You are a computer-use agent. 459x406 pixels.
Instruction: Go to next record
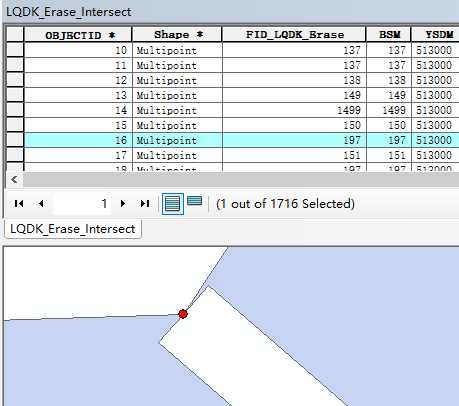coord(123,203)
